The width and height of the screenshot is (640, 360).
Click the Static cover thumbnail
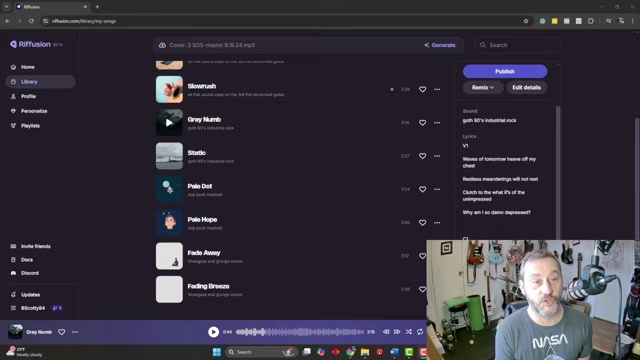pyautogui.click(x=169, y=156)
